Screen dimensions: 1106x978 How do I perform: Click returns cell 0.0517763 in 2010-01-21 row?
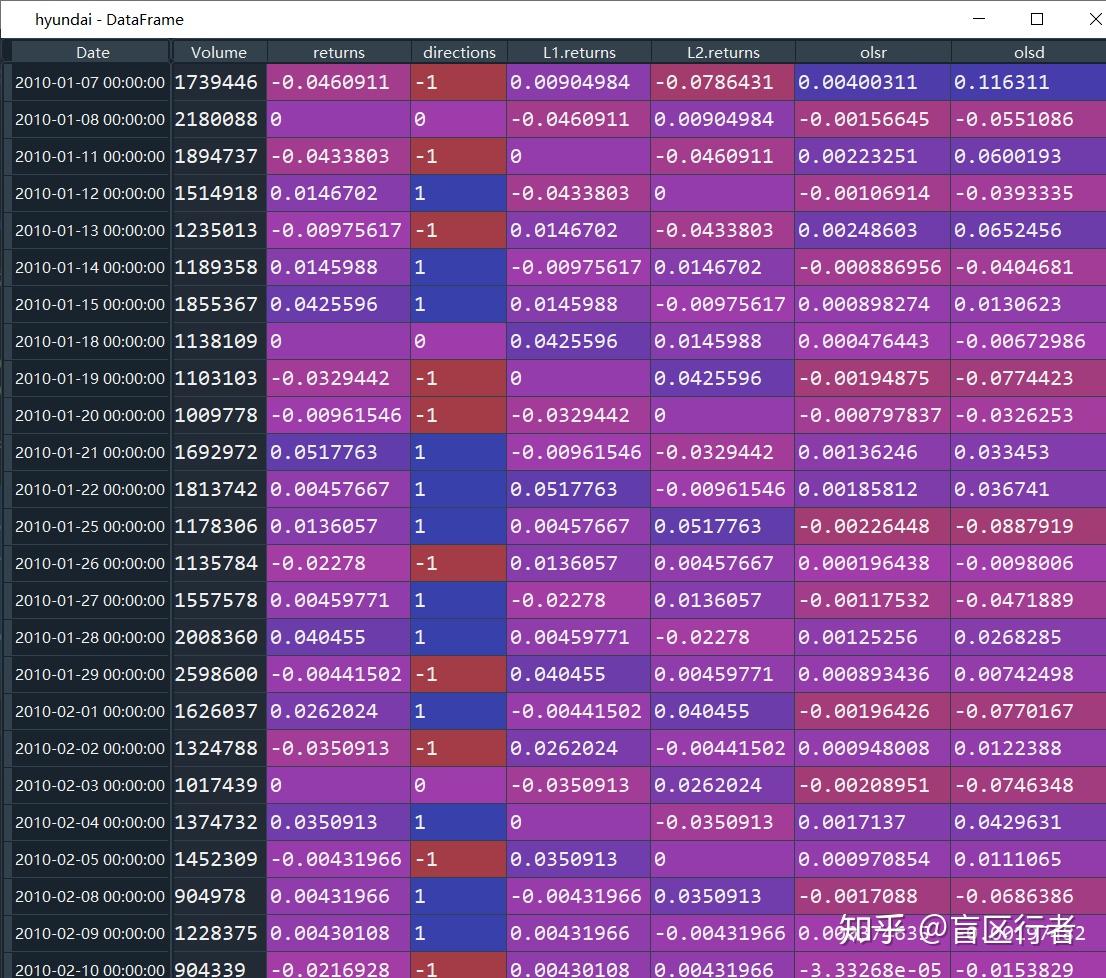339,453
